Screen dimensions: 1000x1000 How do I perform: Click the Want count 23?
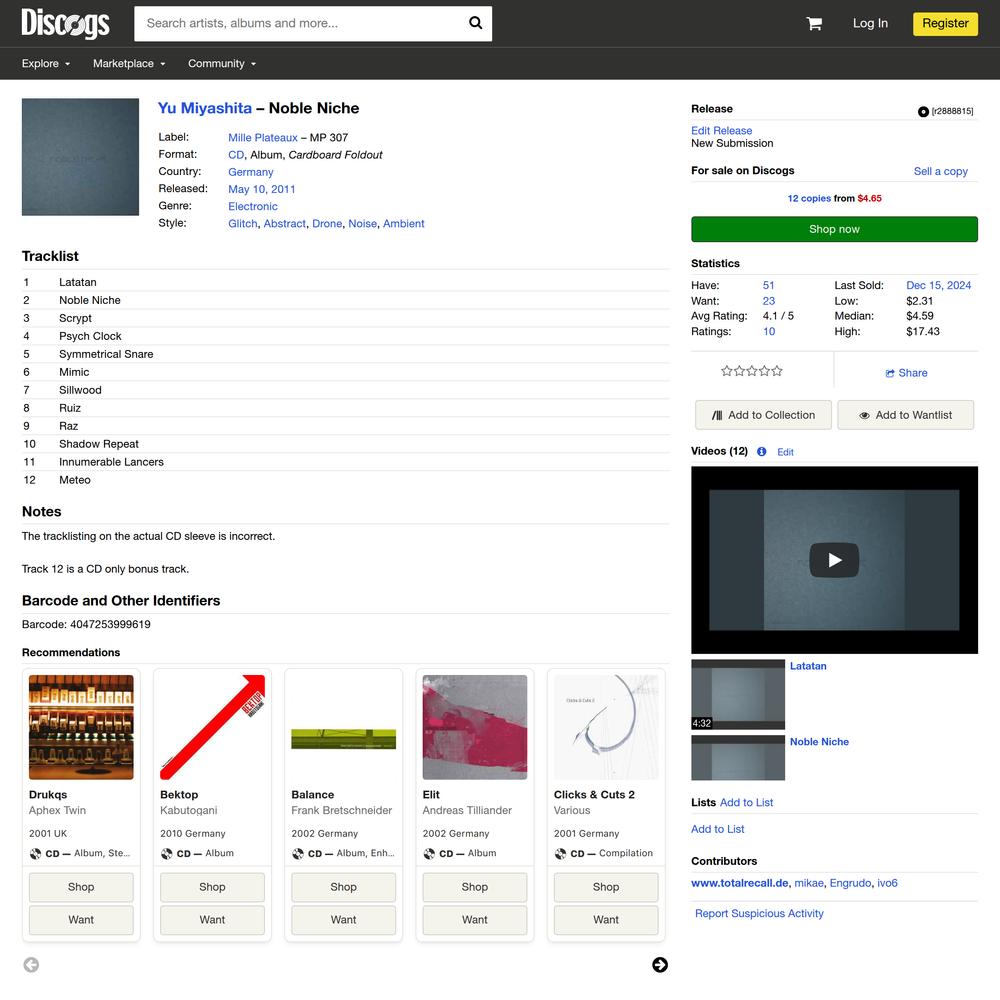tap(768, 301)
